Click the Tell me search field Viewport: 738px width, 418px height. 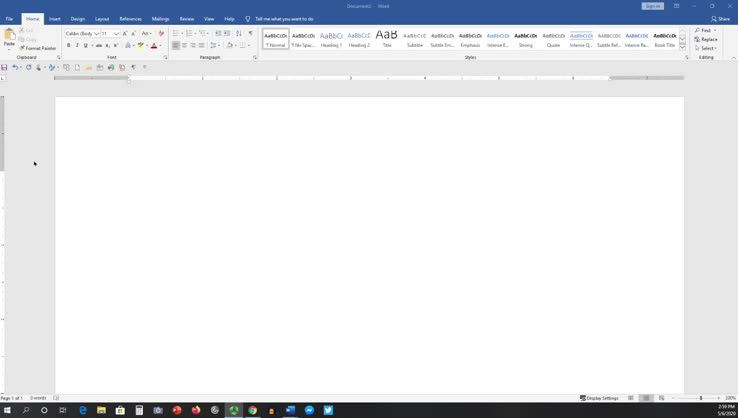(284, 19)
